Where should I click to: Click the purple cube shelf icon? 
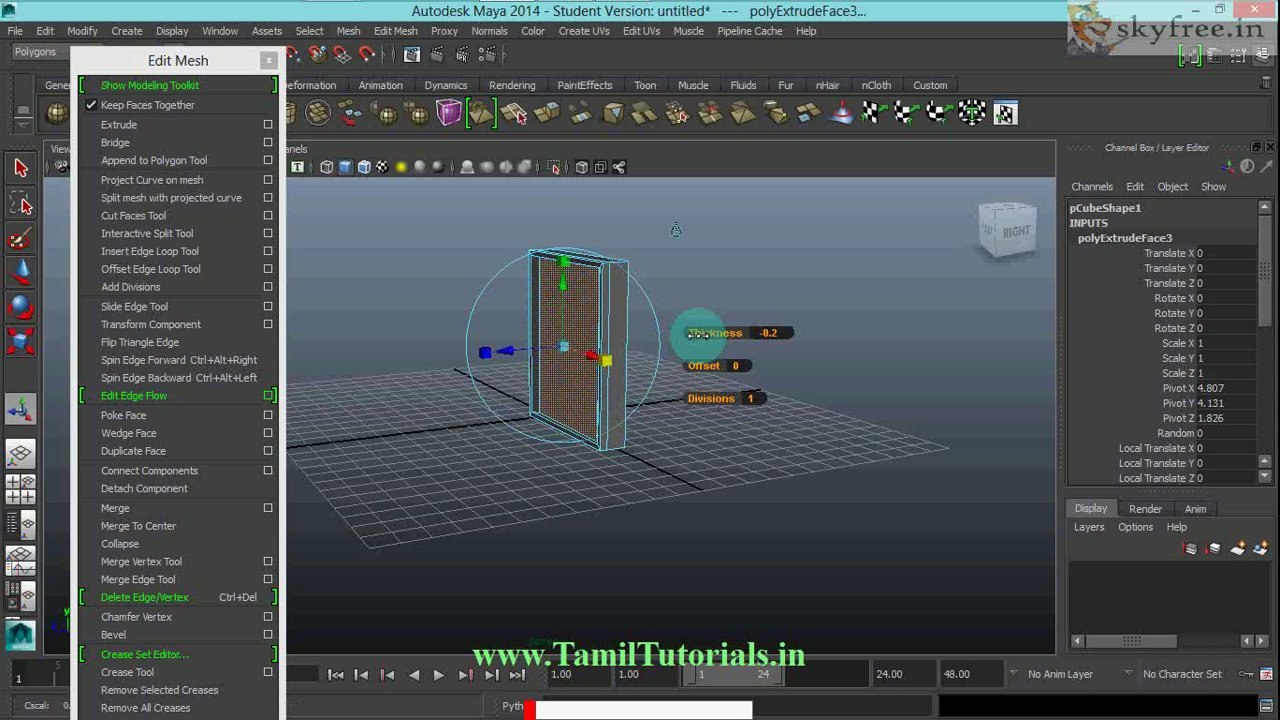click(448, 113)
